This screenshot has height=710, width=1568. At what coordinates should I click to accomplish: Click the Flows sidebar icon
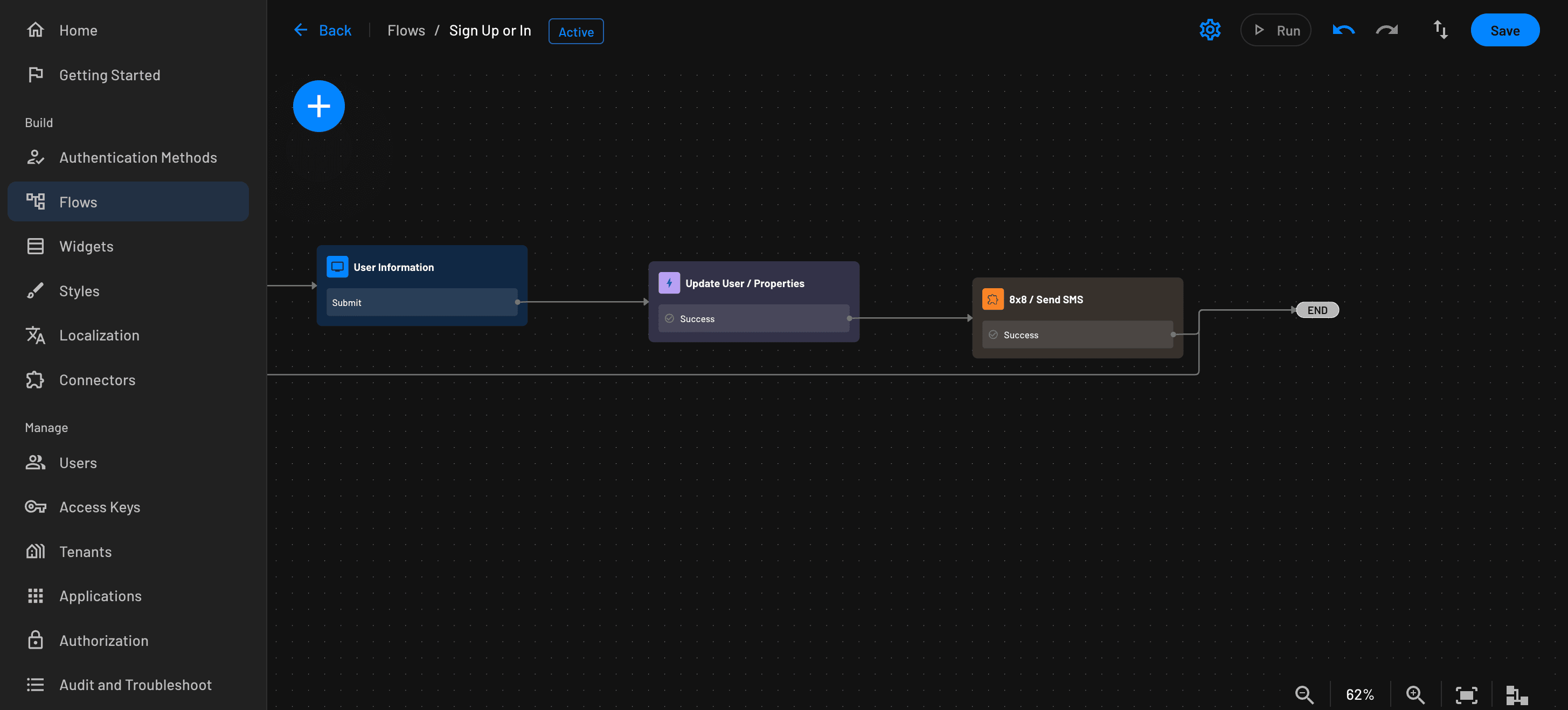(35, 201)
